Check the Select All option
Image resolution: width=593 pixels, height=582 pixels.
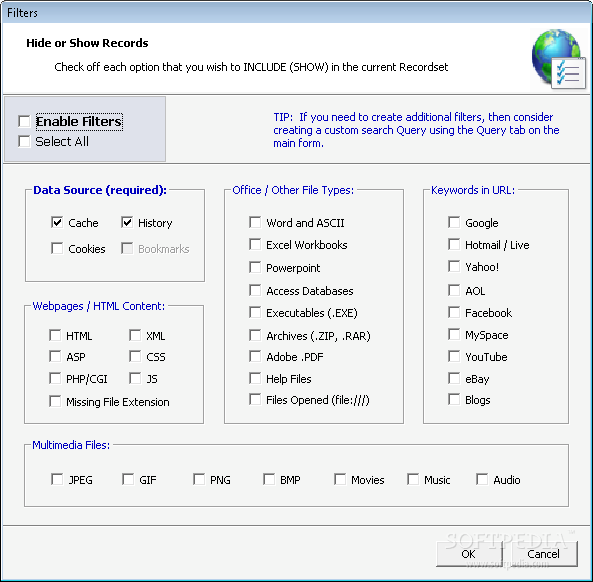click(24, 141)
